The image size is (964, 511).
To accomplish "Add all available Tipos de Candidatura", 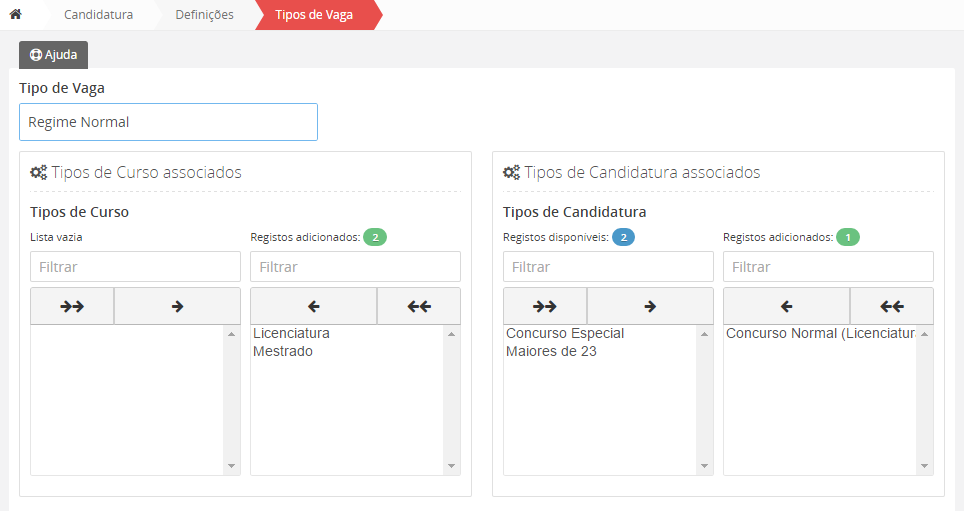I will point(545,307).
